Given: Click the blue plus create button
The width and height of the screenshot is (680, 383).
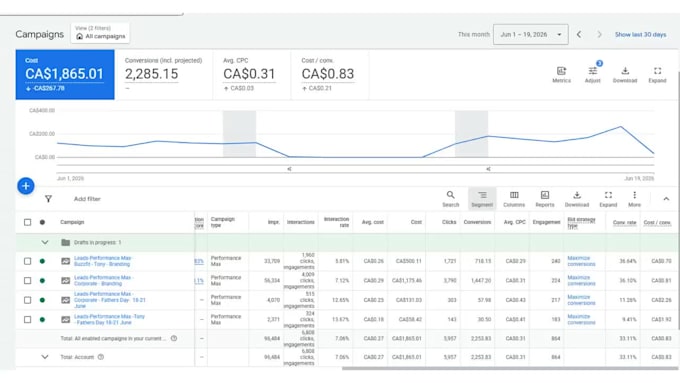Looking at the screenshot, I should [26, 186].
